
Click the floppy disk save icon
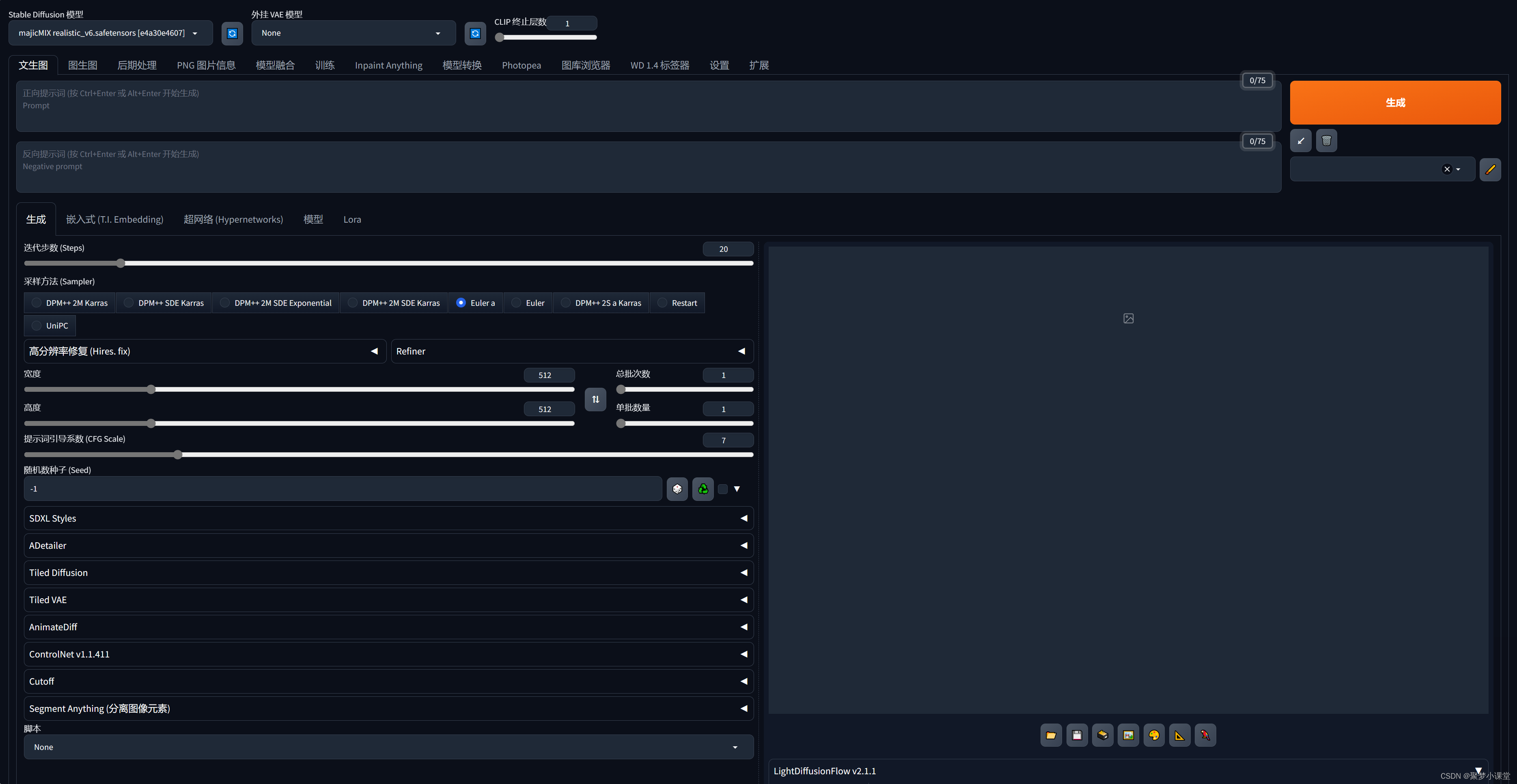[1077, 735]
